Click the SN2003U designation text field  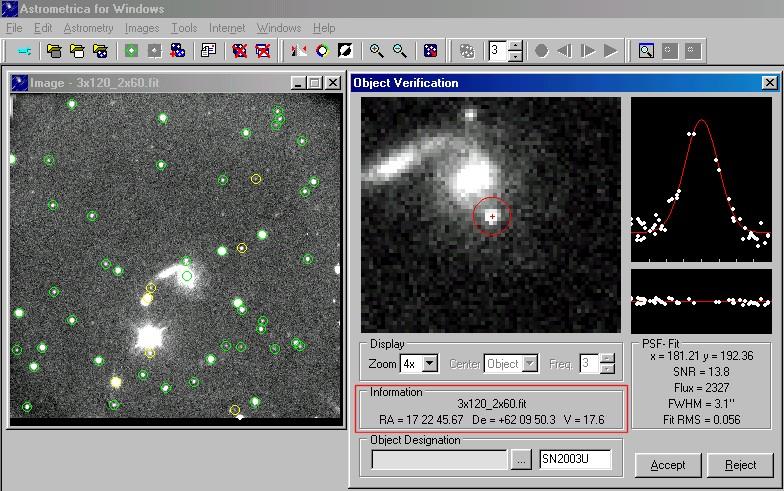pyautogui.click(x=574, y=460)
